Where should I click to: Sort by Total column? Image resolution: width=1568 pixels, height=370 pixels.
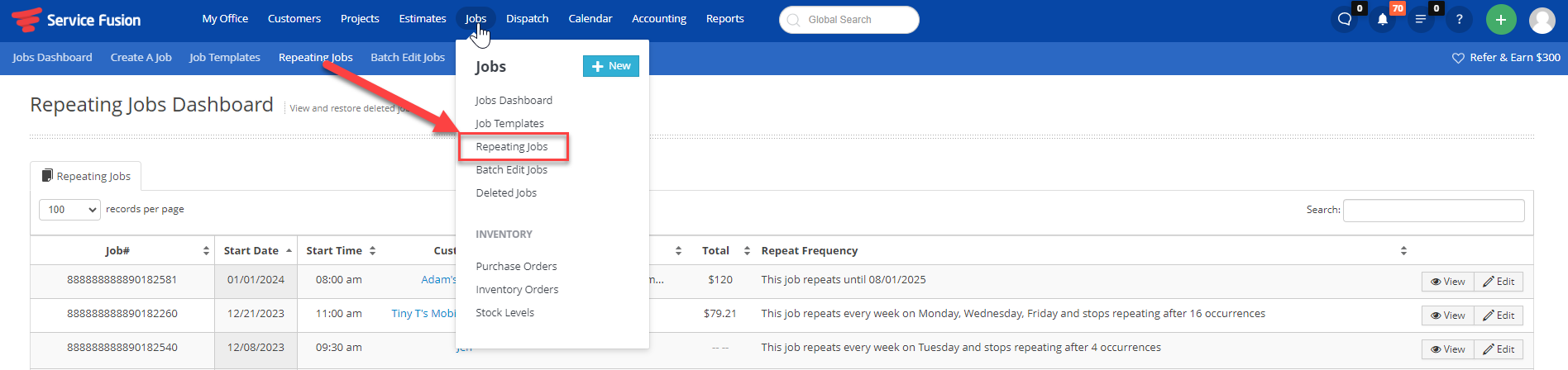[x=721, y=251]
